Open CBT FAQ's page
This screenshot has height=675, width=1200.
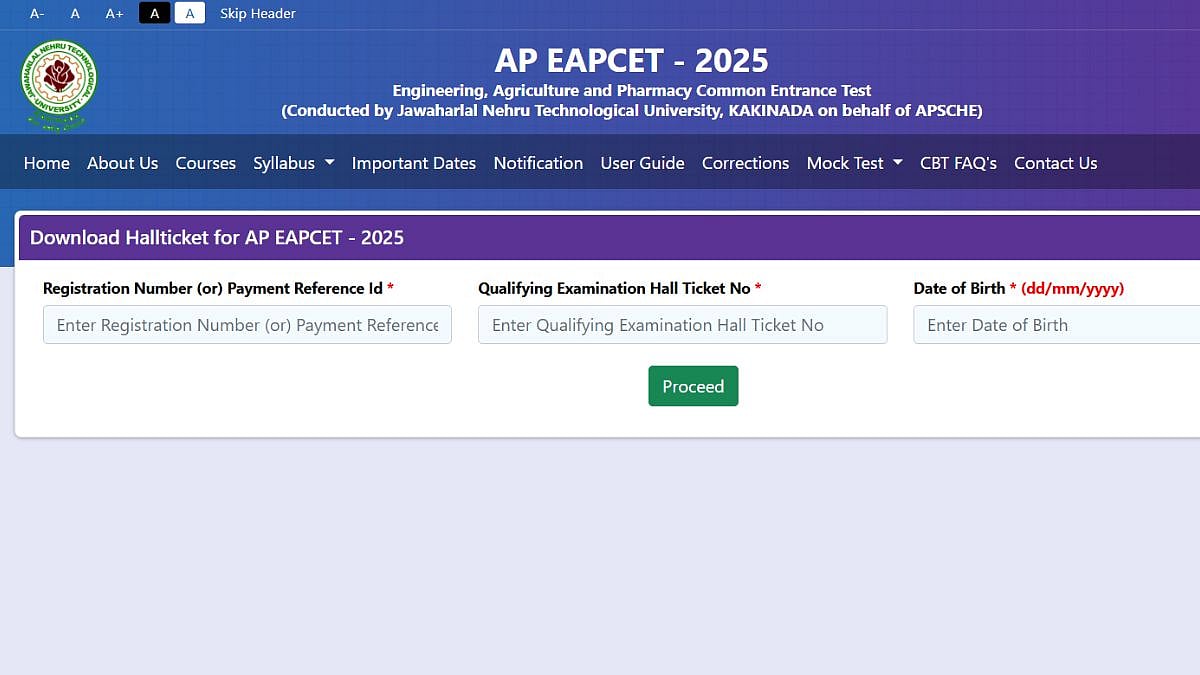coord(958,163)
